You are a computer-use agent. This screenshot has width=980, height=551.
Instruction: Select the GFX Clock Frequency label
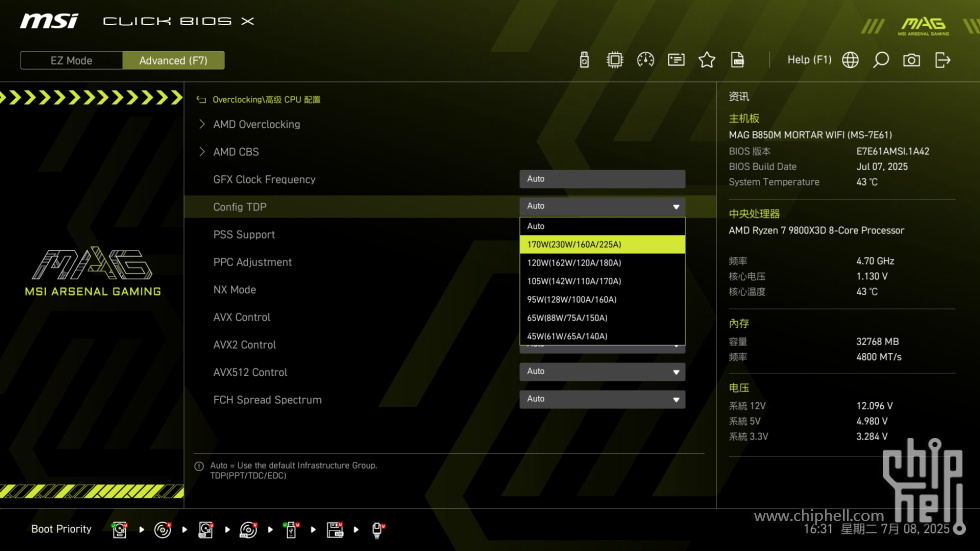[264, 179]
